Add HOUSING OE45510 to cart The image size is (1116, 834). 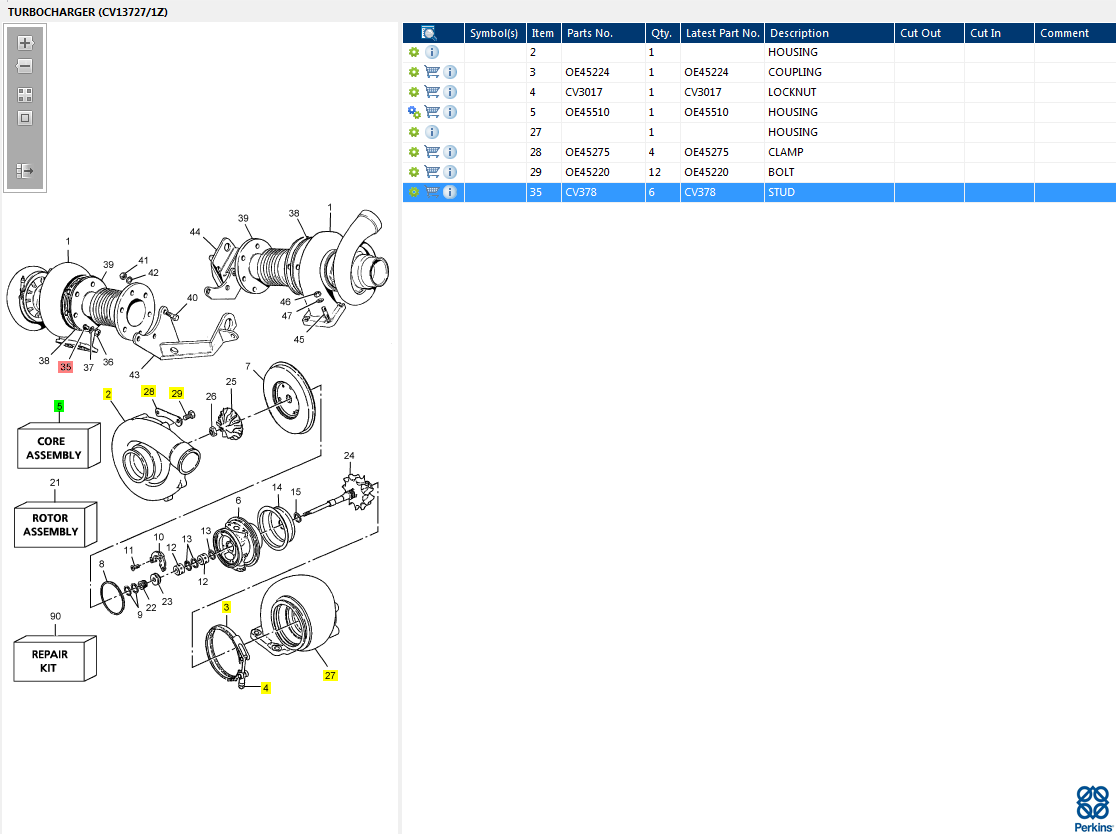click(432, 112)
